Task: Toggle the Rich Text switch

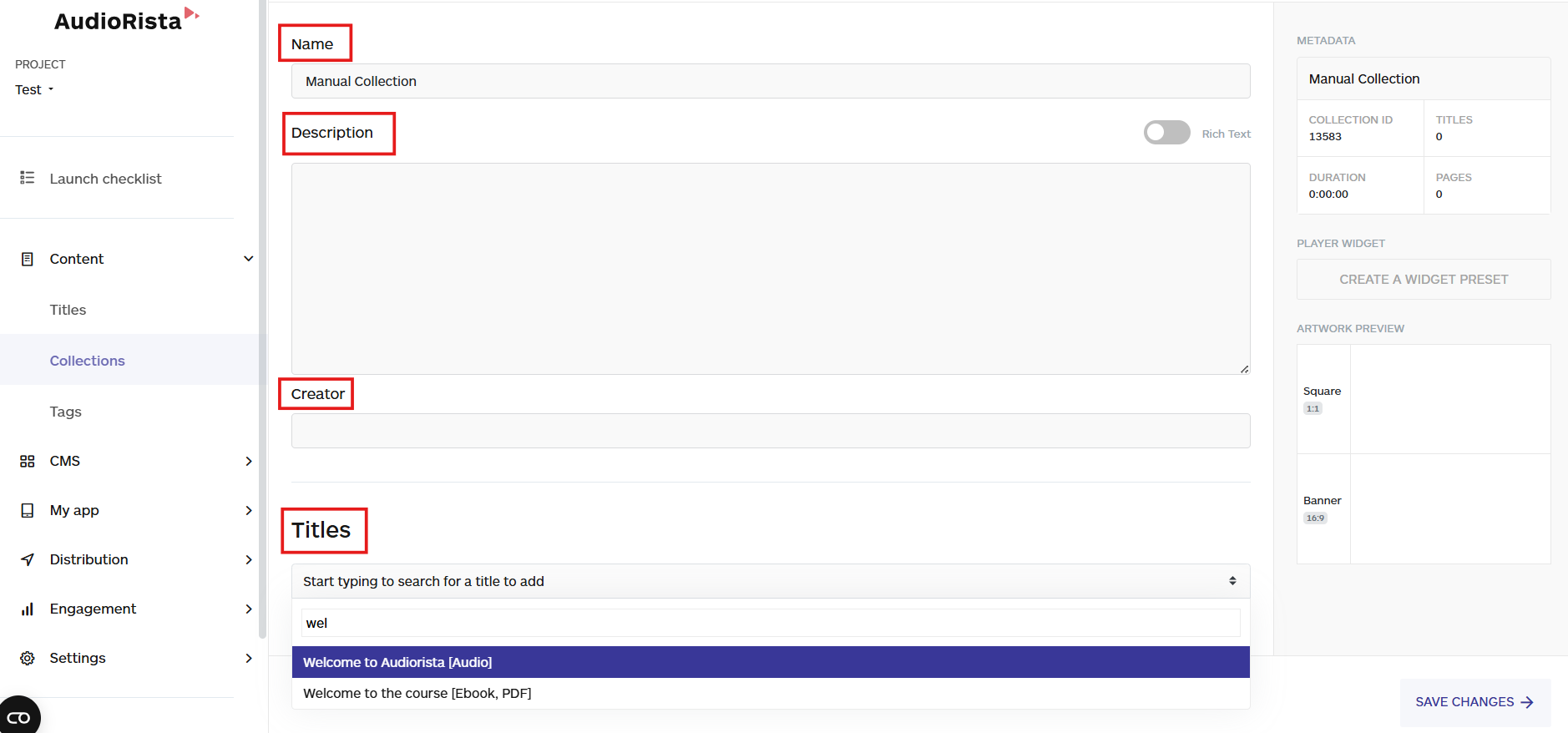Action: pyautogui.click(x=1166, y=133)
